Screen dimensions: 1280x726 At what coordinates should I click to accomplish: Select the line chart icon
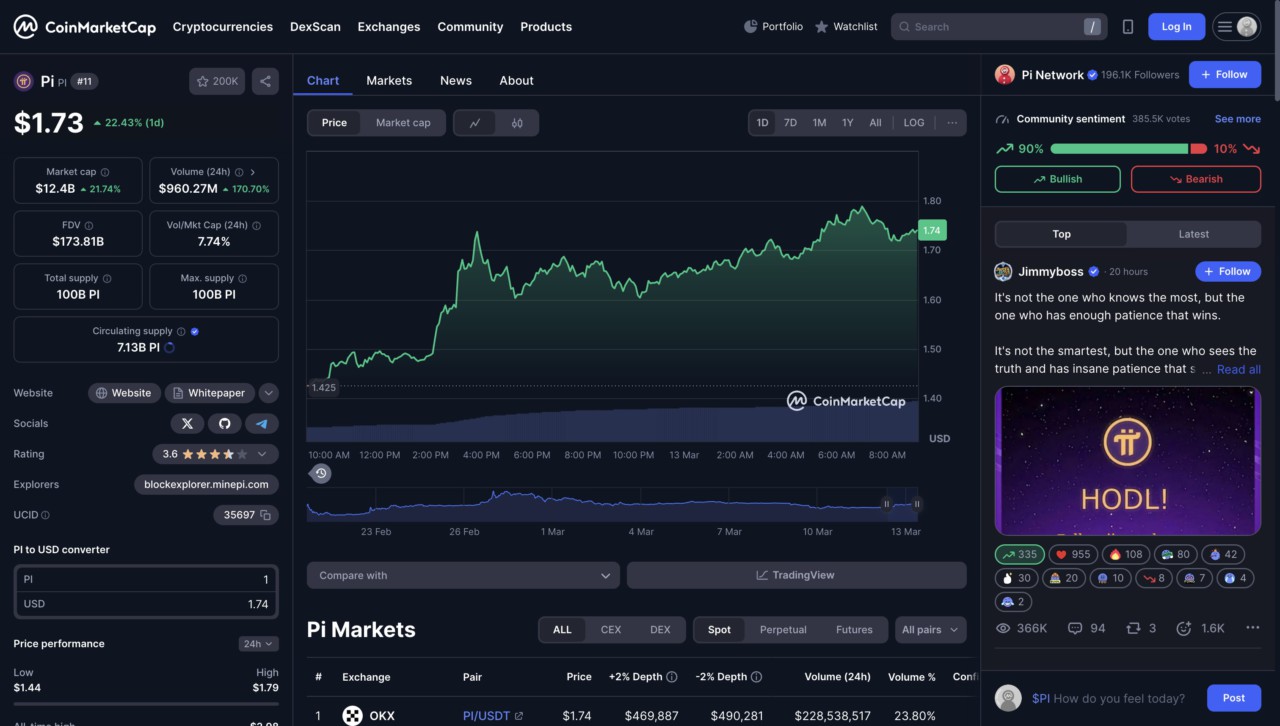pos(474,122)
